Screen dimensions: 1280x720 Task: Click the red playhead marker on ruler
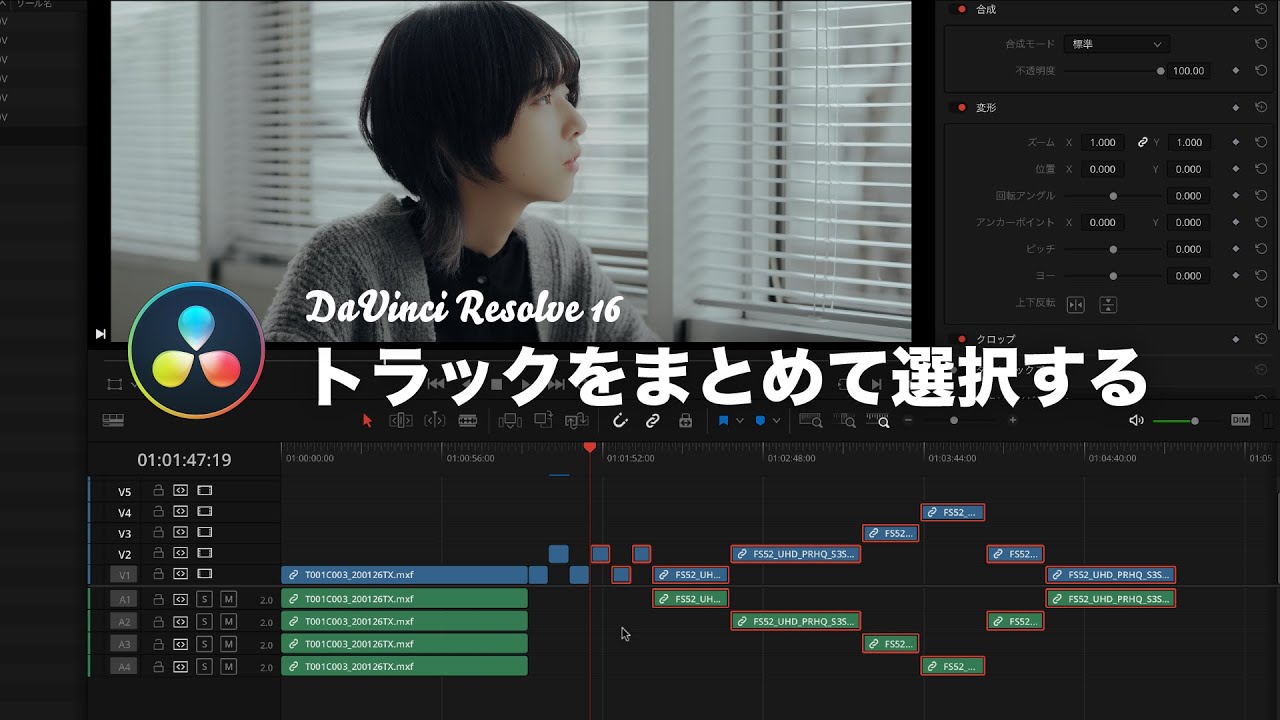[x=590, y=448]
